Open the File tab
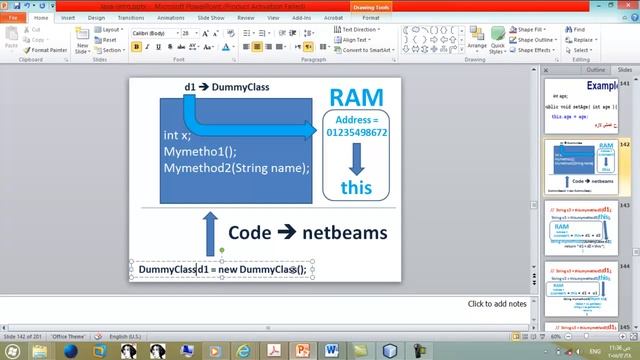The image size is (640, 360). coord(13,18)
